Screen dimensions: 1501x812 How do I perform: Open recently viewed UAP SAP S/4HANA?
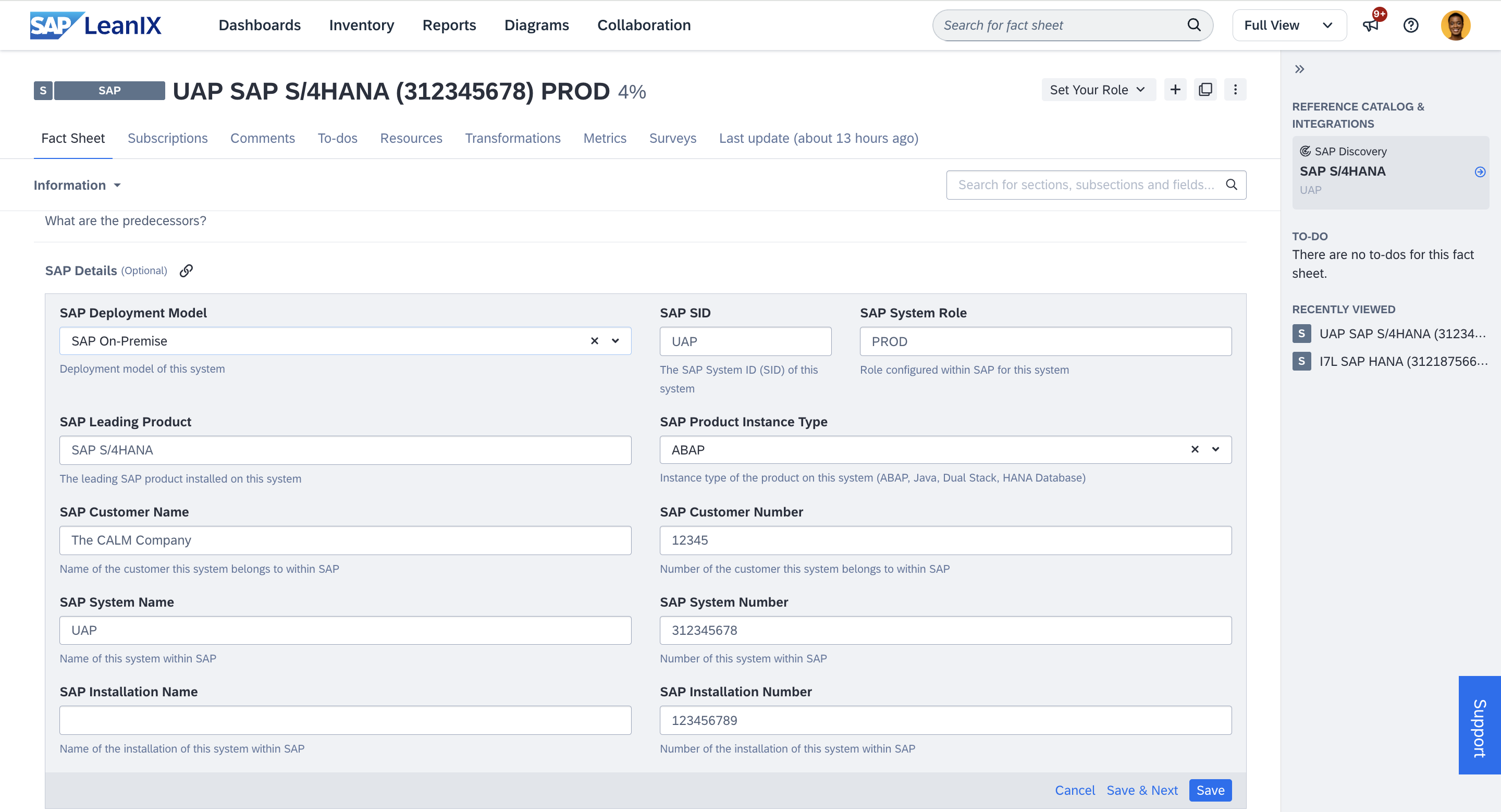(1402, 334)
